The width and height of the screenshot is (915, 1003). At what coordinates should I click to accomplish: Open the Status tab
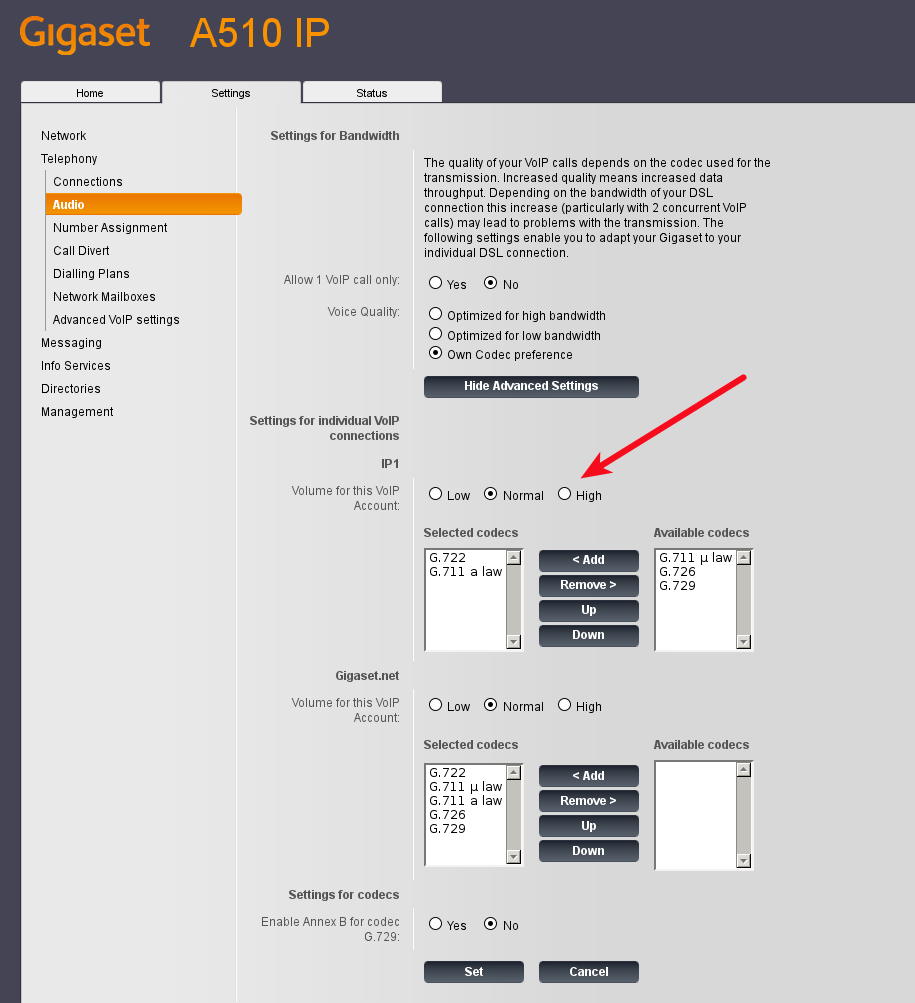[372, 93]
